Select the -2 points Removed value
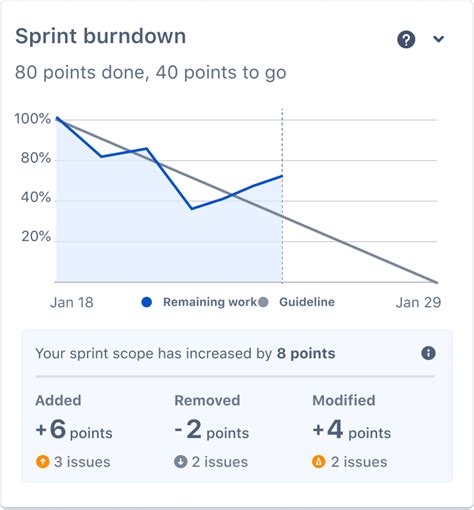The height and width of the screenshot is (510, 474). [x=212, y=430]
